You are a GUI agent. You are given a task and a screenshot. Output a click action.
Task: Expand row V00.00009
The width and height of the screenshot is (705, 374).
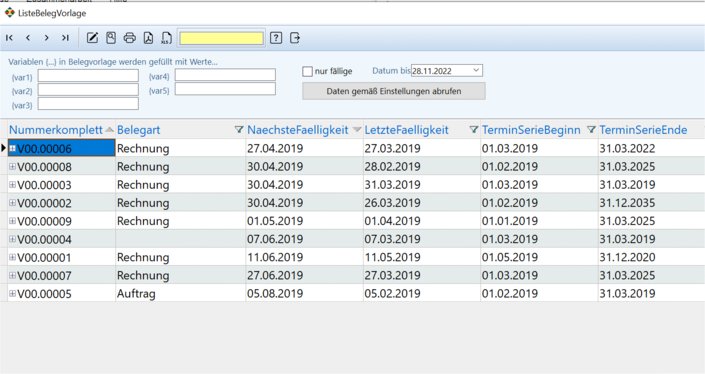(x=13, y=221)
